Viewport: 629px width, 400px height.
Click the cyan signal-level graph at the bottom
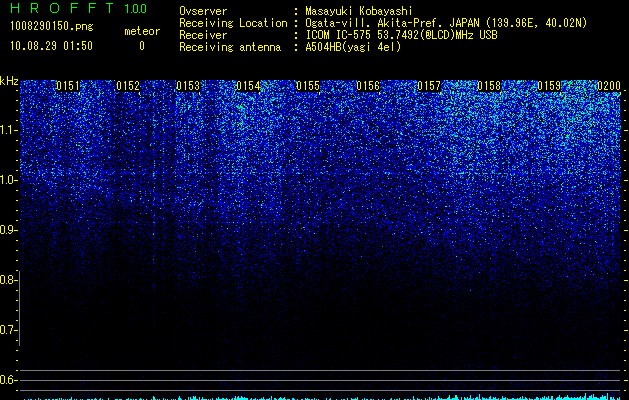click(322, 397)
